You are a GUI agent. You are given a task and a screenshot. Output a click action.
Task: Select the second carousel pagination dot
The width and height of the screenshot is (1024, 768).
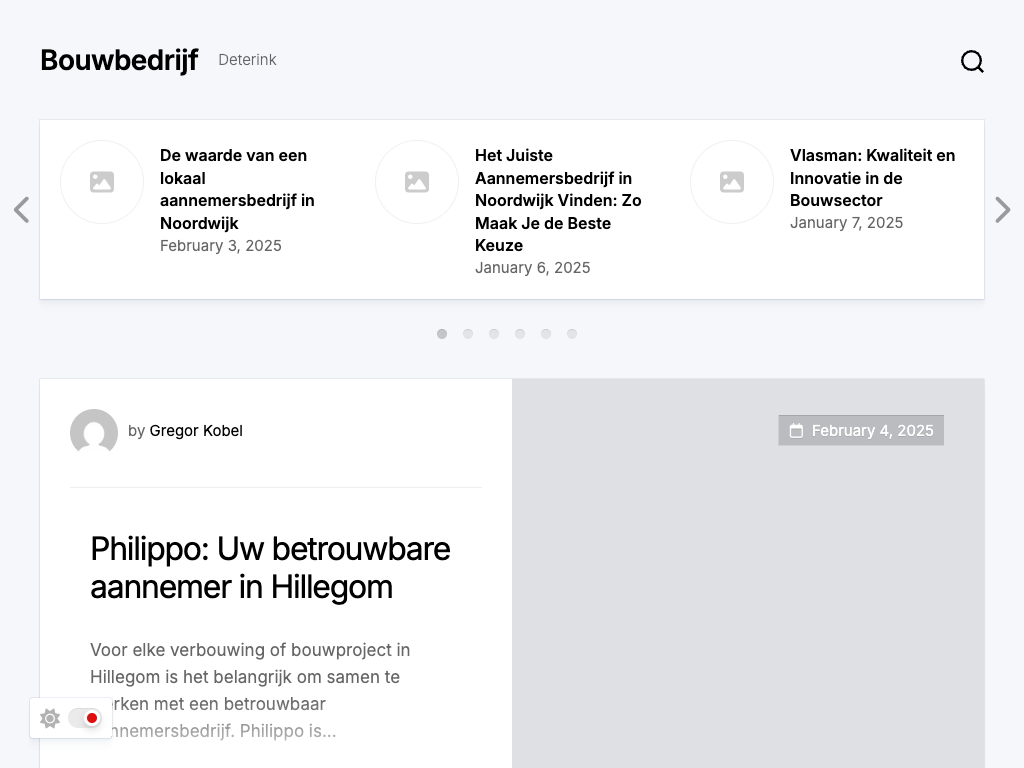468,334
